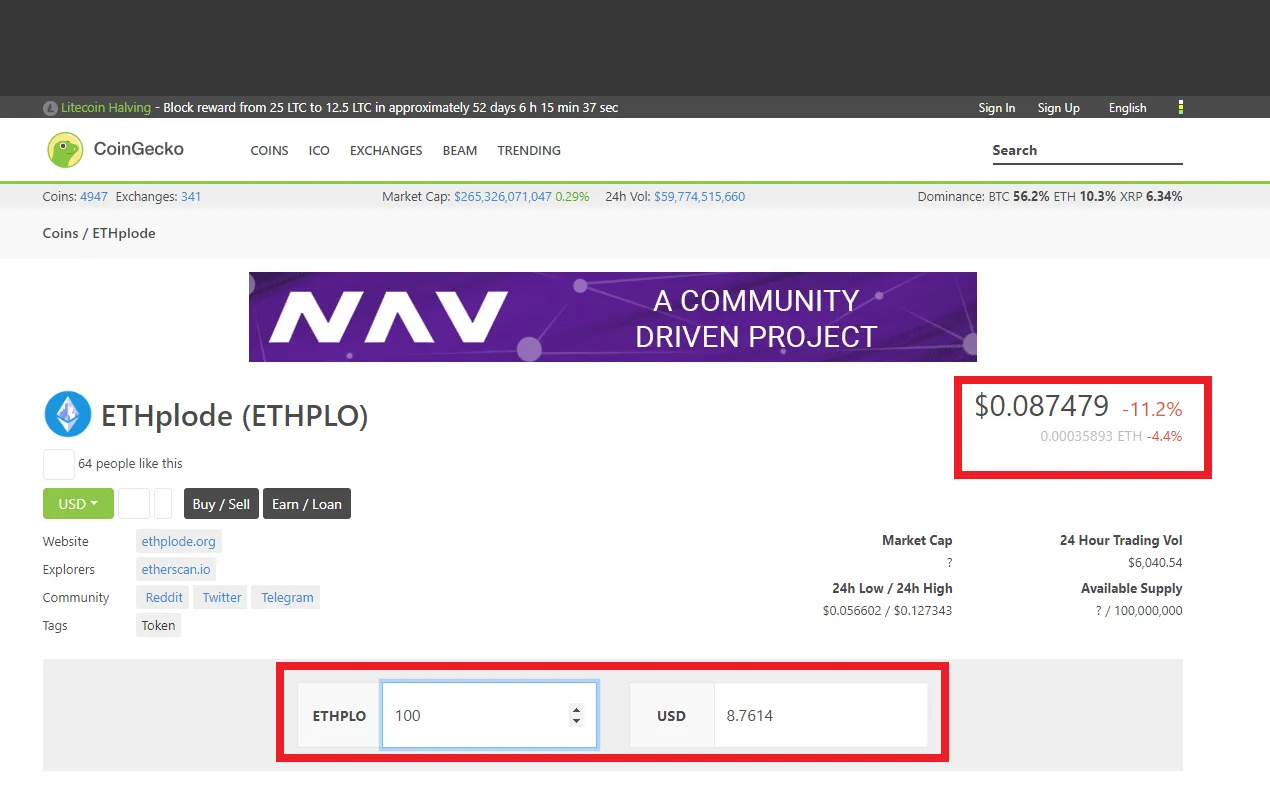This screenshot has width=1270, height=786.
Task: Click the 24h Vol value $59,774,515,660
Action: coord(700,197)
